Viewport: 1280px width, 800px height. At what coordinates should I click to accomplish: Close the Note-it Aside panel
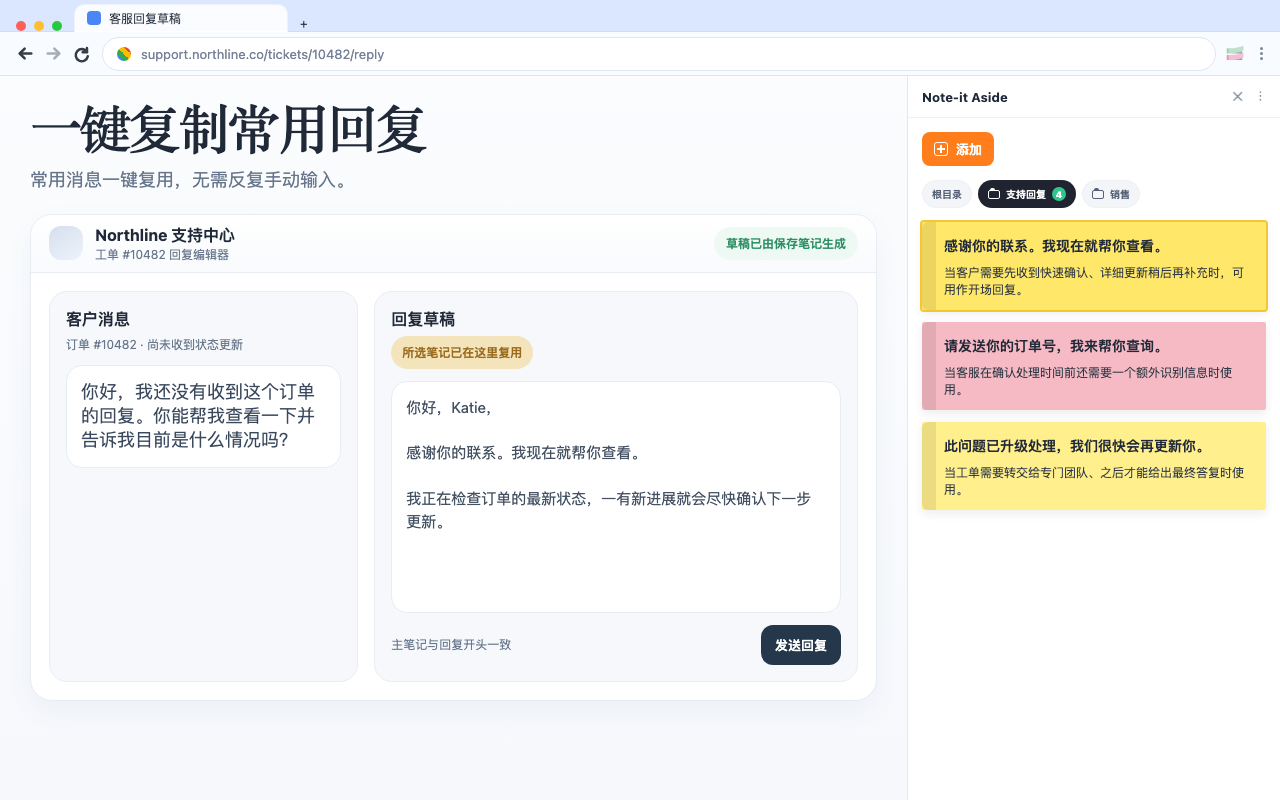coord(1238,97)
